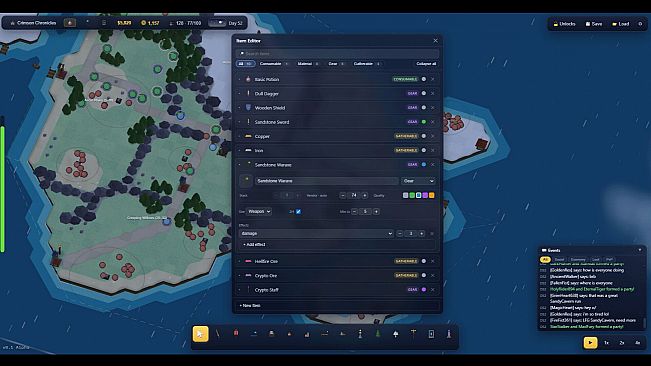Select the campfire tool in toolbar
Screen dimensions: 651x366
coord(289,334)
